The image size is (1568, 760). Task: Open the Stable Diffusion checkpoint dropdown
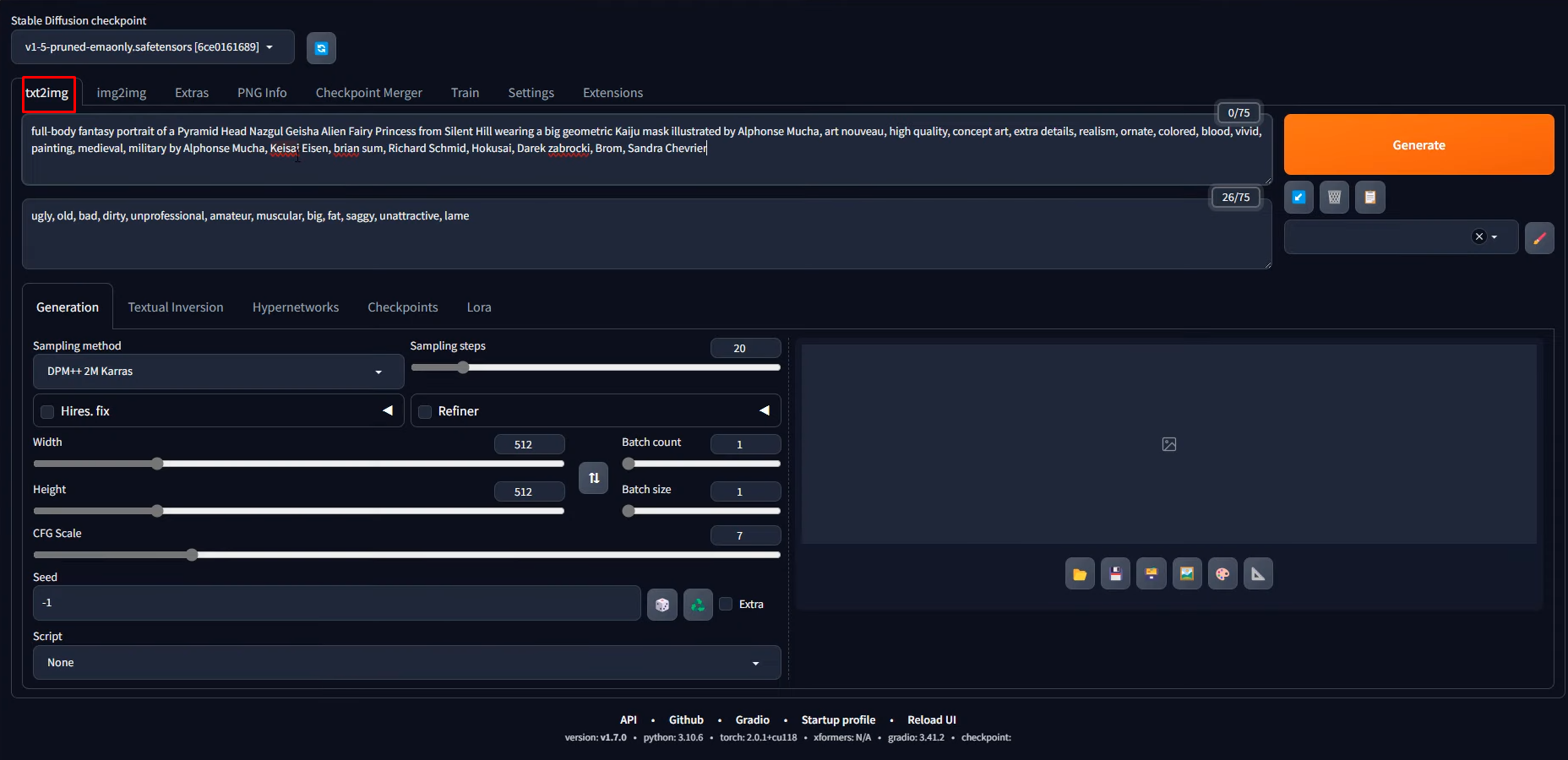pyautogui.click(x=153, y=47)
